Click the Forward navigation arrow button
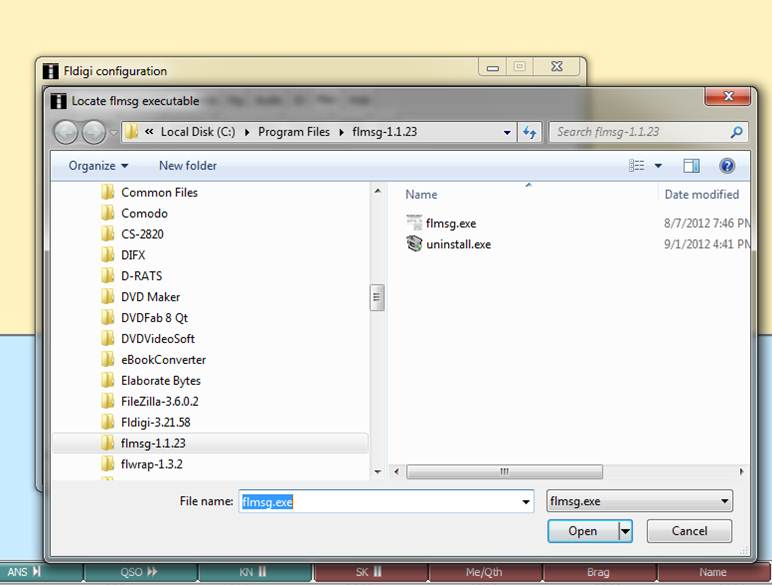The width and height of the screenshot is (772, 585). coord(94,131)
